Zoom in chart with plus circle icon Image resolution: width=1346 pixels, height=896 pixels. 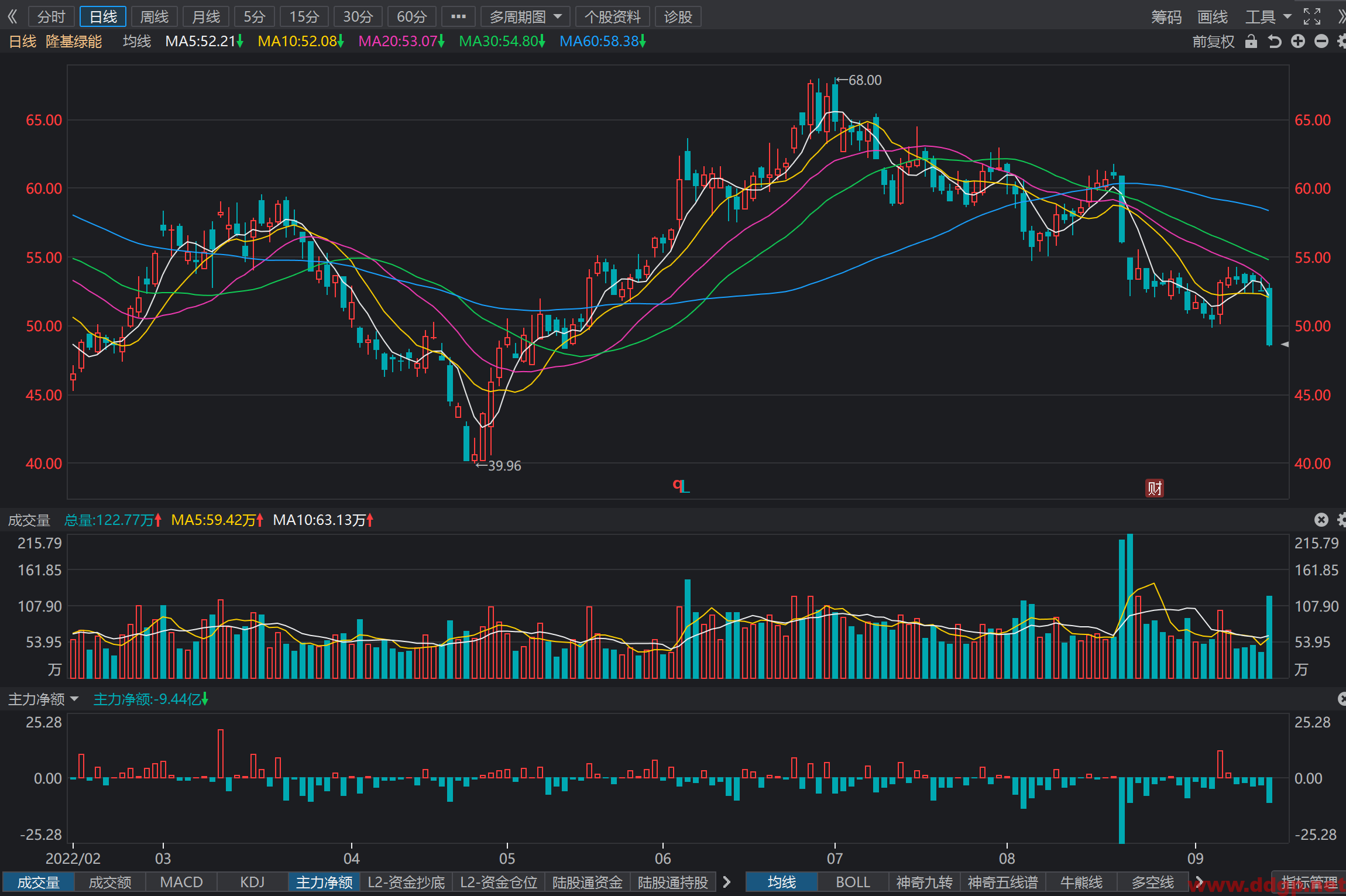click(1298, 42)
